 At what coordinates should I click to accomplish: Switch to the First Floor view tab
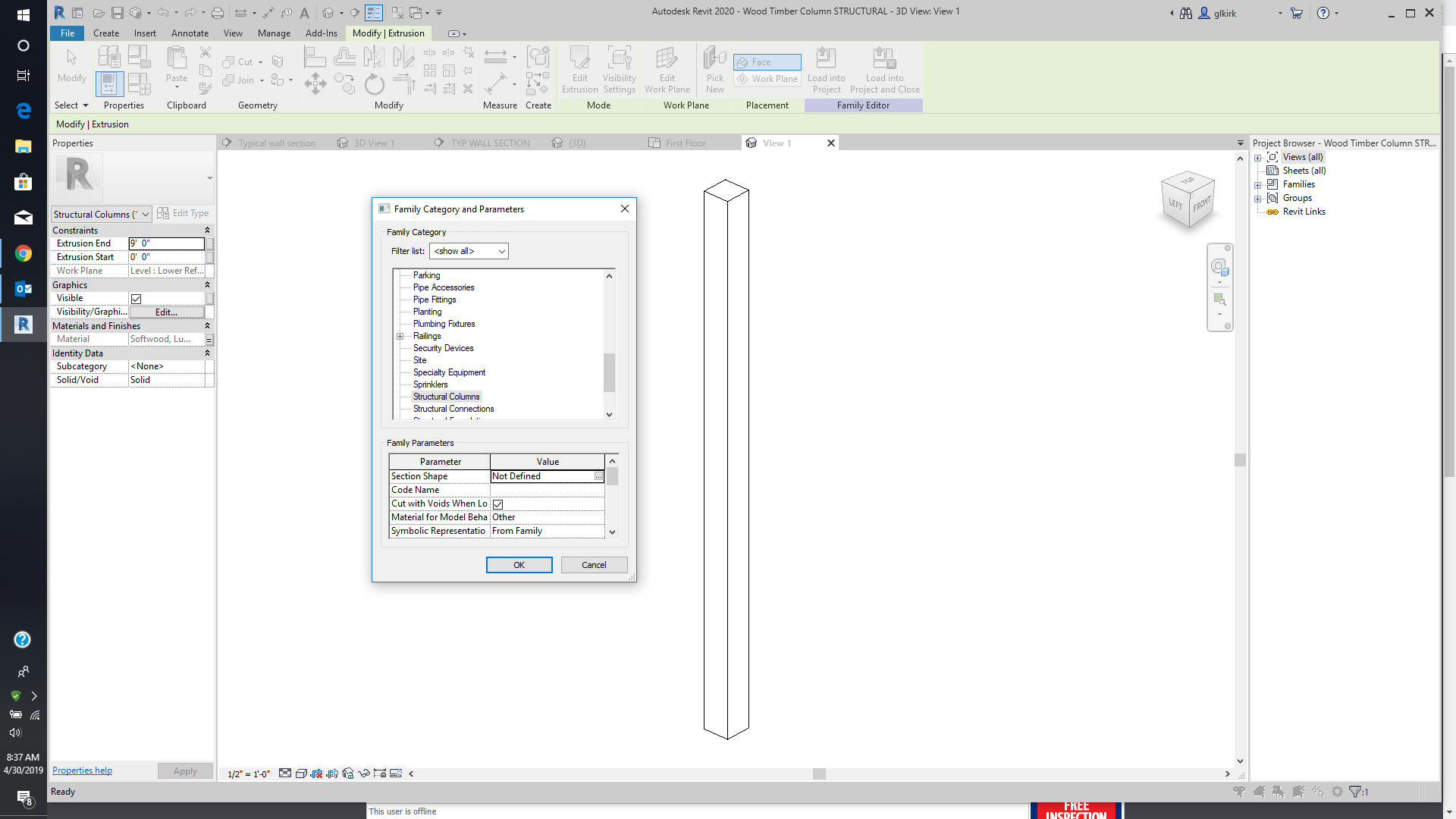pos(685,143)
